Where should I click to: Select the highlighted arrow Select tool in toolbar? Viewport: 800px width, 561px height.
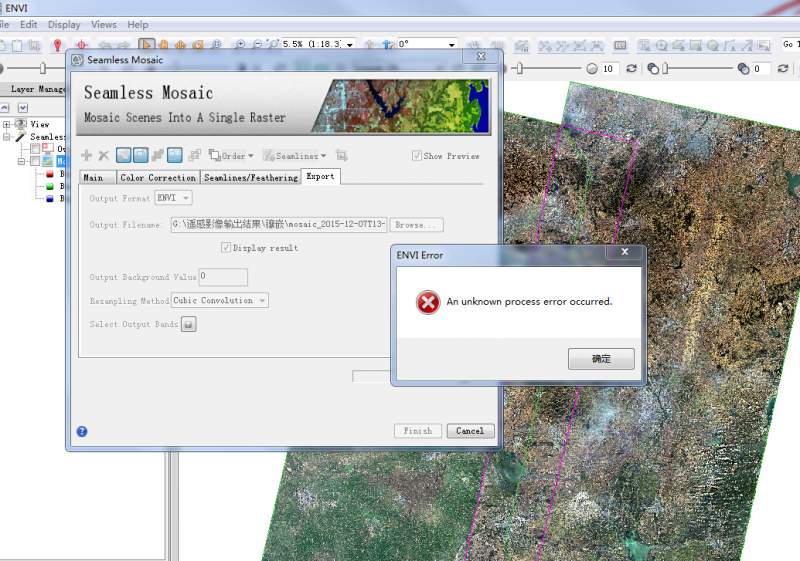click(x=146, y=45)
